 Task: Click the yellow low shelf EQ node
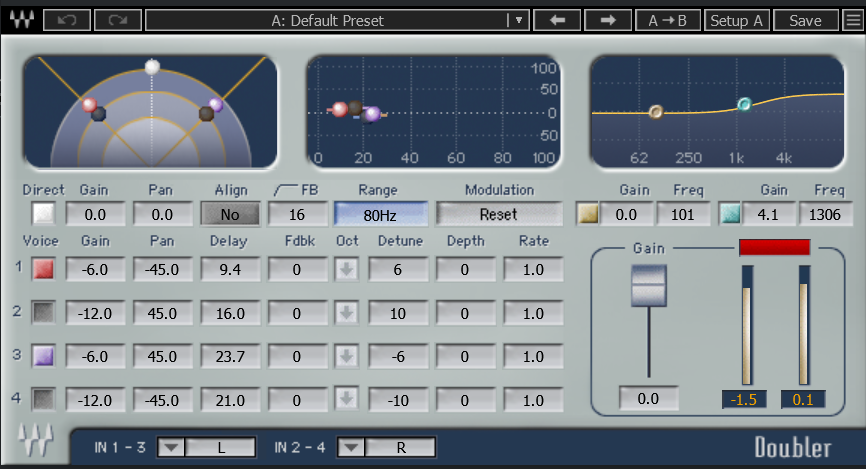pyautogui.click(x=656, y=112)
